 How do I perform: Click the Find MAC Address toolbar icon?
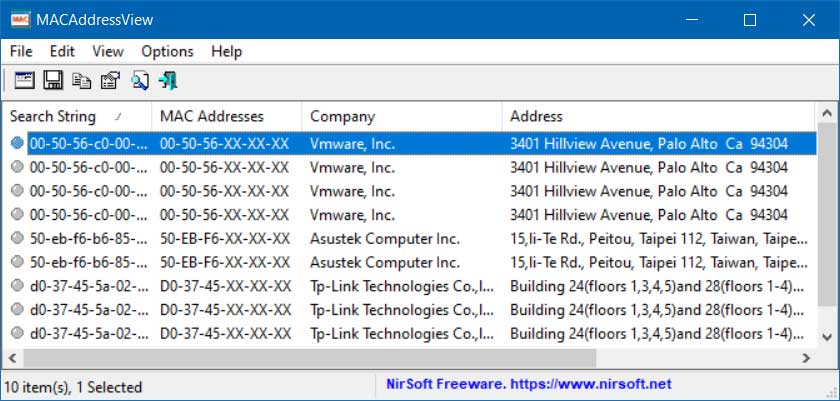[x=24, y=81]
